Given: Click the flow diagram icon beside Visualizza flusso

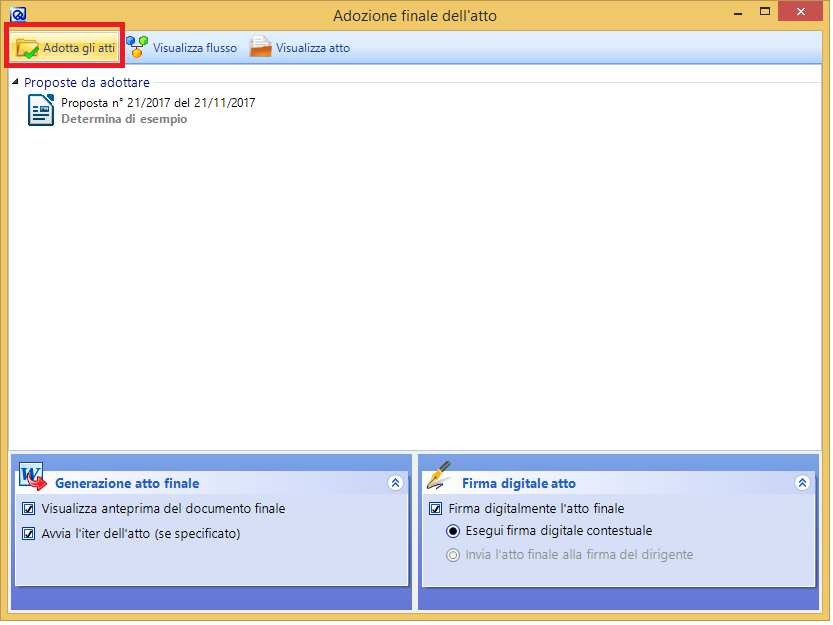Looking at the screenshot, I should tap(137, 47).
